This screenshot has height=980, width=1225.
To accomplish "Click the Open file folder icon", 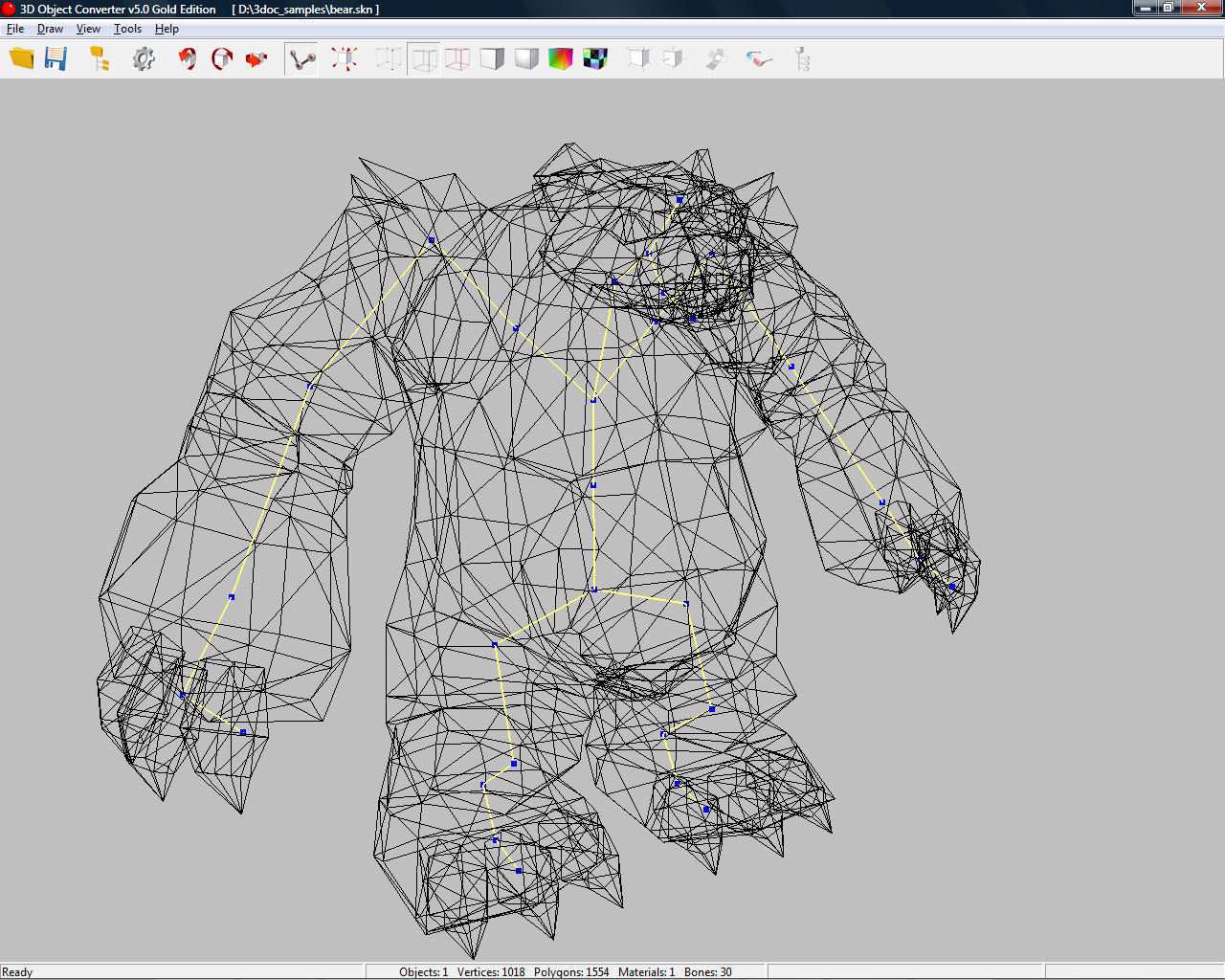I will (21, 59).
